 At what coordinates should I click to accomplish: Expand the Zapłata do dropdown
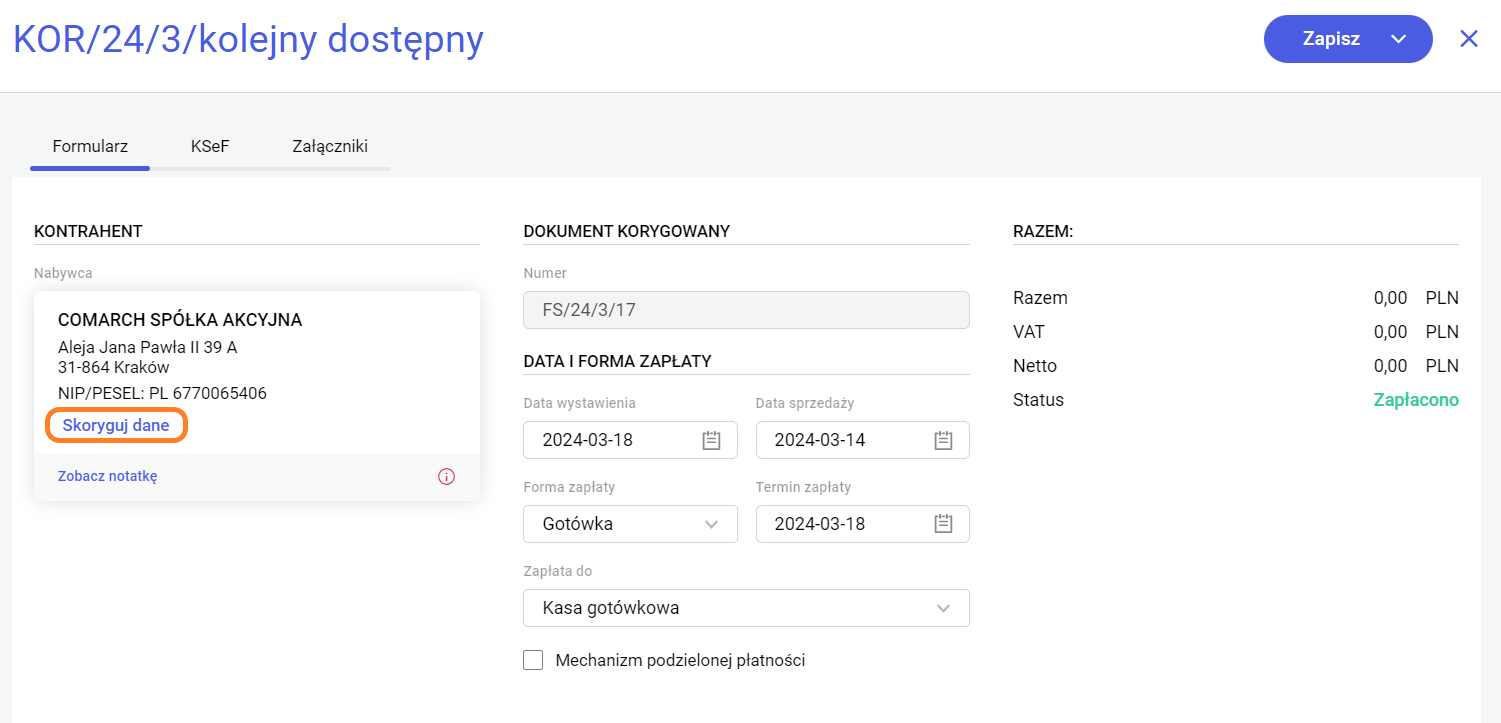pos(746,608)
